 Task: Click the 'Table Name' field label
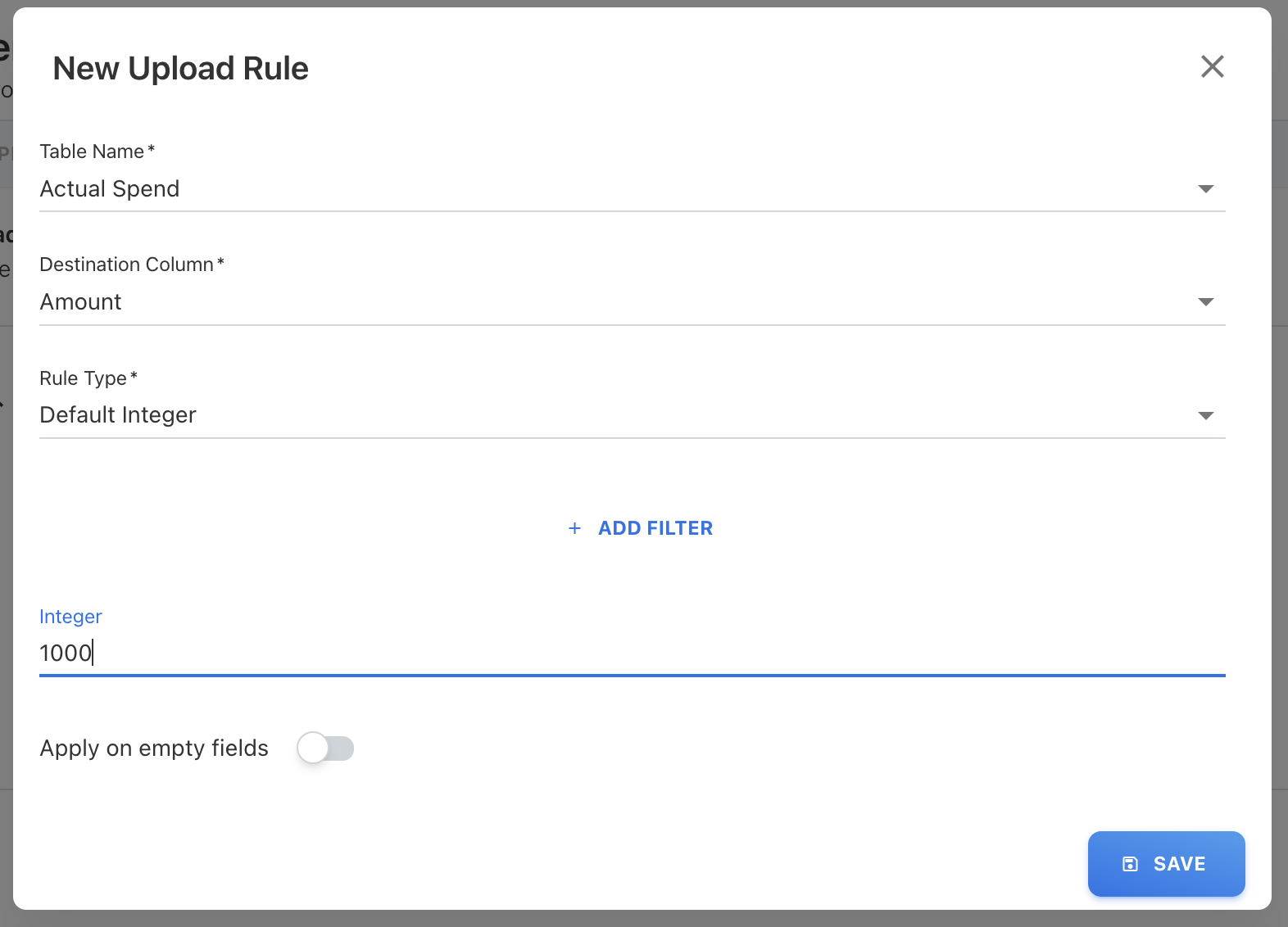pos(92,151)
